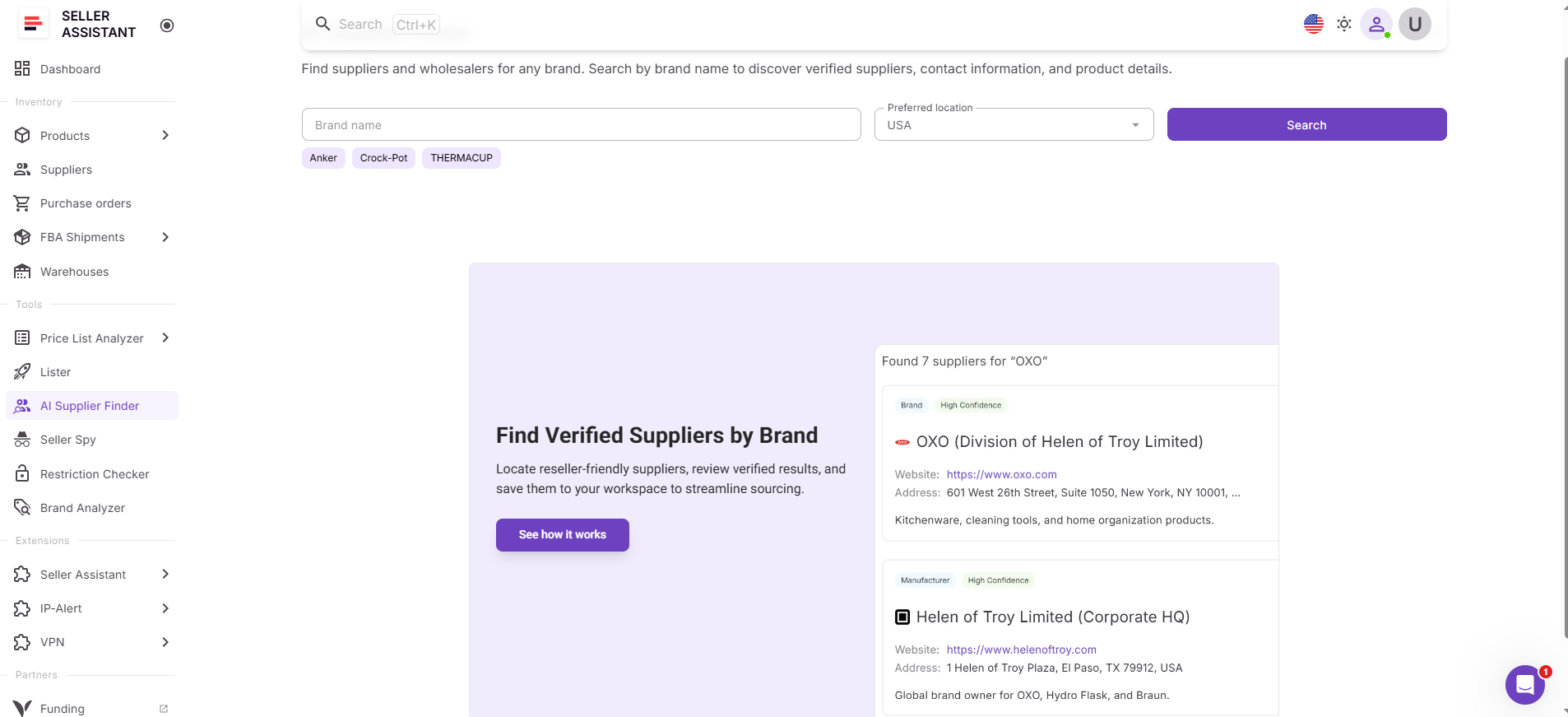Click the Products box icon
Image resolution: width=1568 pixels, height=717 pixels.
pos(22,135)
